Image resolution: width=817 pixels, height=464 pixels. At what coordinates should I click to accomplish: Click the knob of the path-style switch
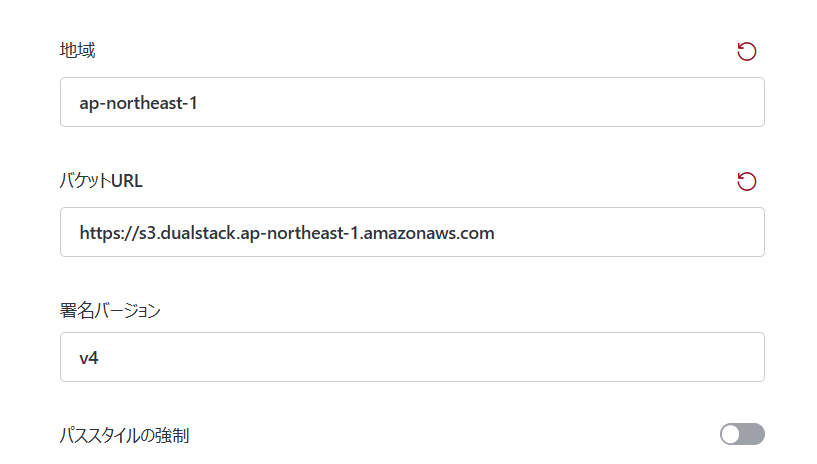click(x=731, y=434)
